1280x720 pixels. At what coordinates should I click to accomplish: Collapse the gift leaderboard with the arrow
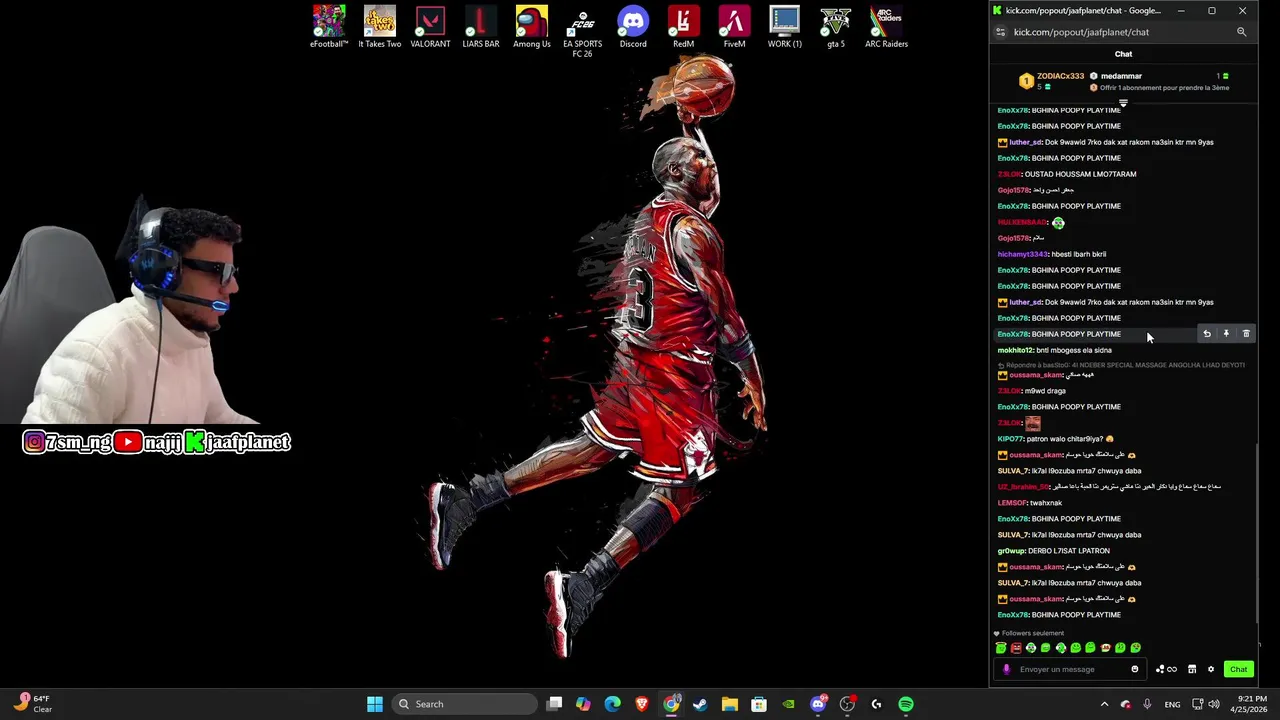pyautogui.click(x=1123, y=103)
